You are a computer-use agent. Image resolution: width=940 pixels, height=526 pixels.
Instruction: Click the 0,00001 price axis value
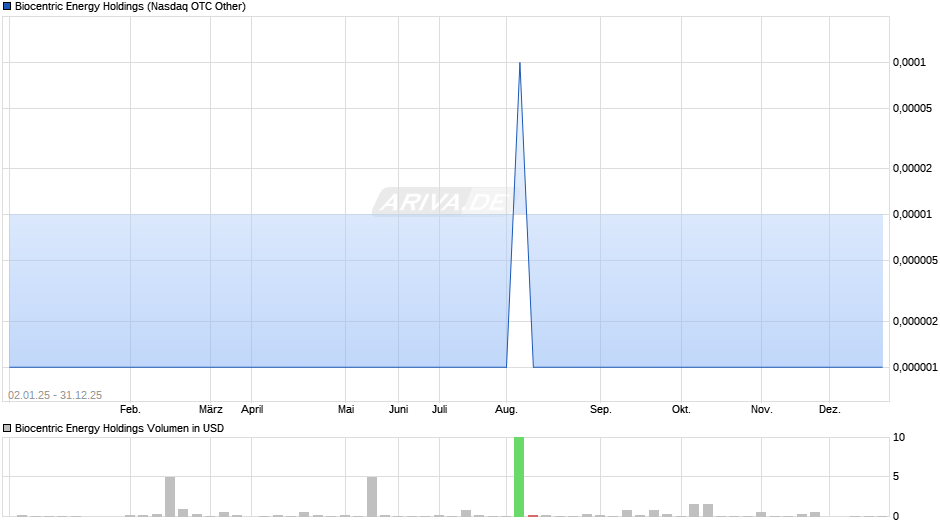(x=912, y=215)
